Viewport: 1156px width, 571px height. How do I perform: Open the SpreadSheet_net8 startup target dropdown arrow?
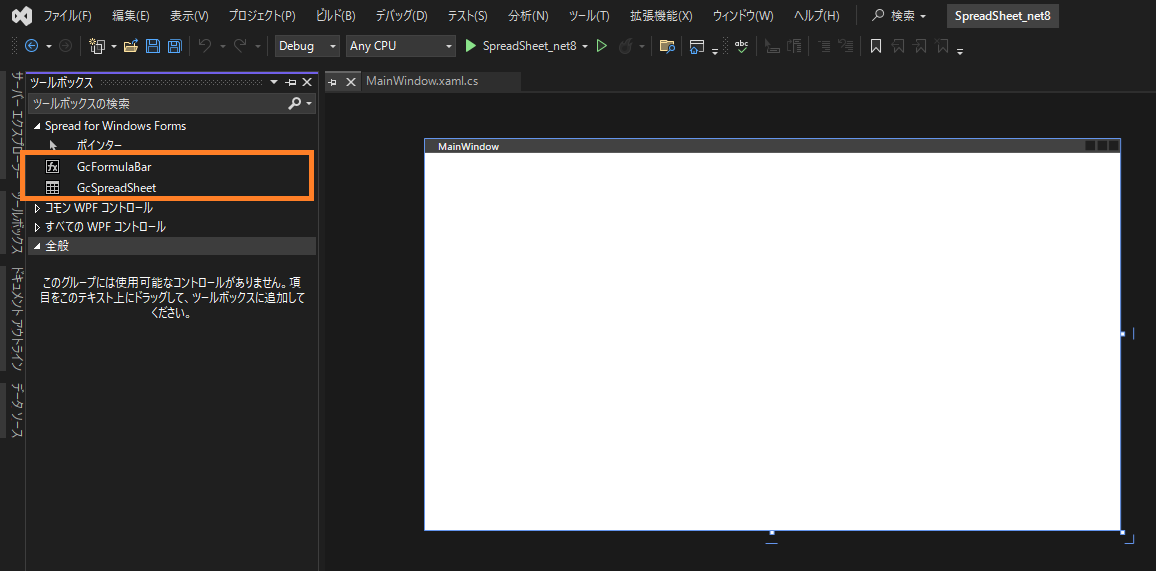(x=585, y=46)
